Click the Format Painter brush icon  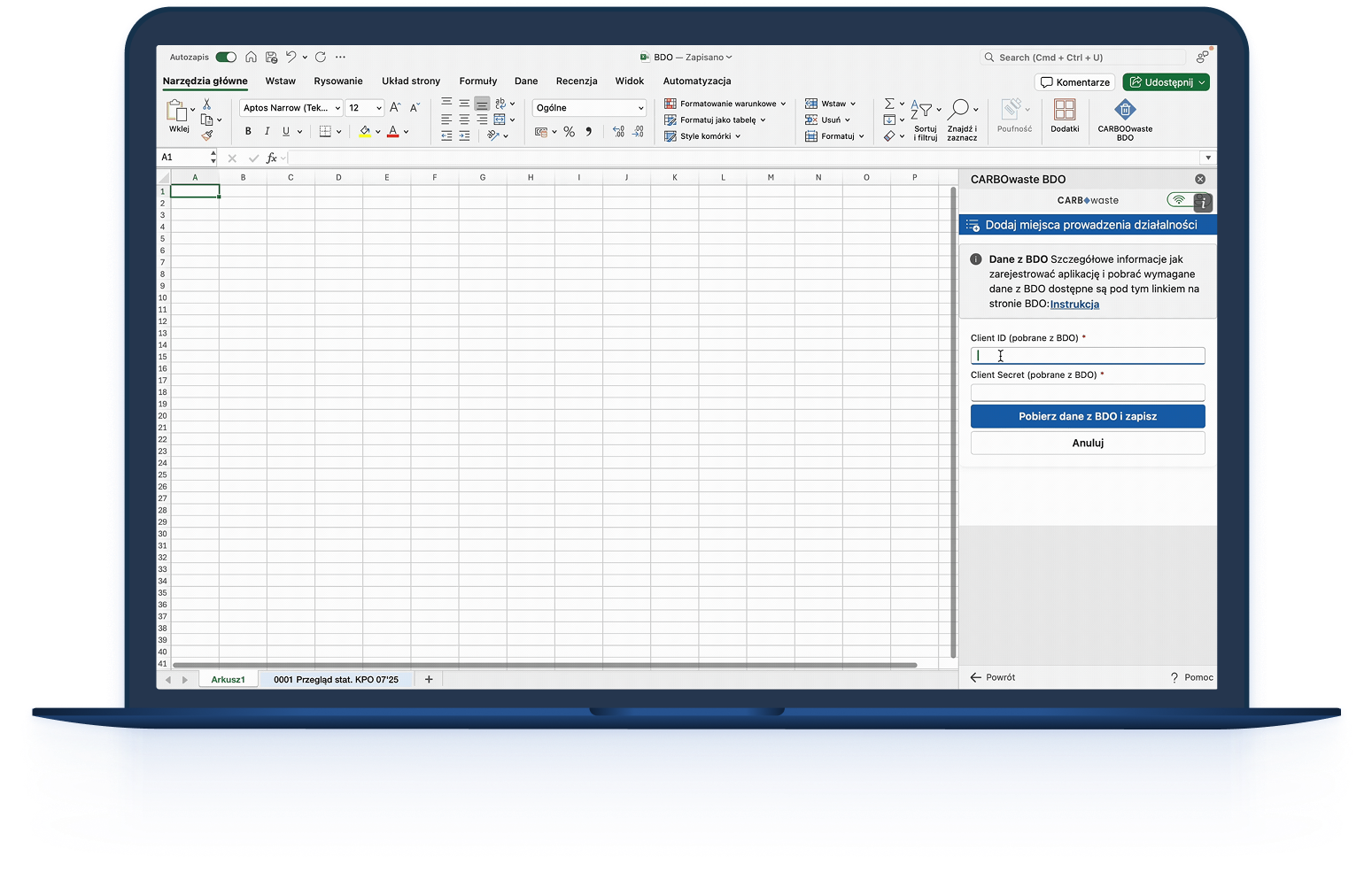[206, 135]
